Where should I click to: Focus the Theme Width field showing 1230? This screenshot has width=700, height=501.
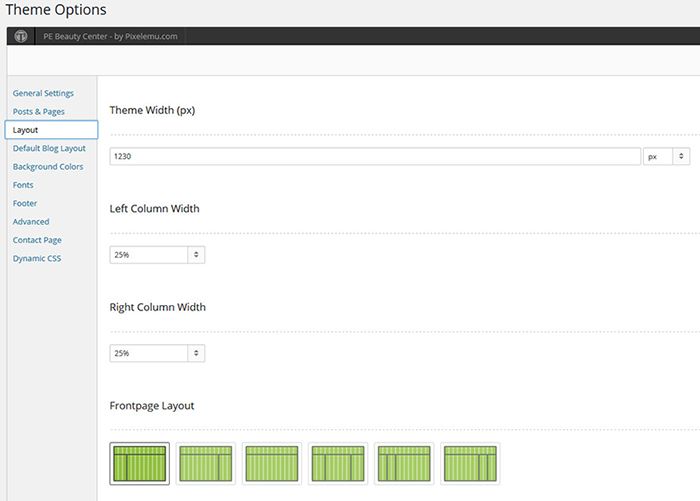pos(375,156)
